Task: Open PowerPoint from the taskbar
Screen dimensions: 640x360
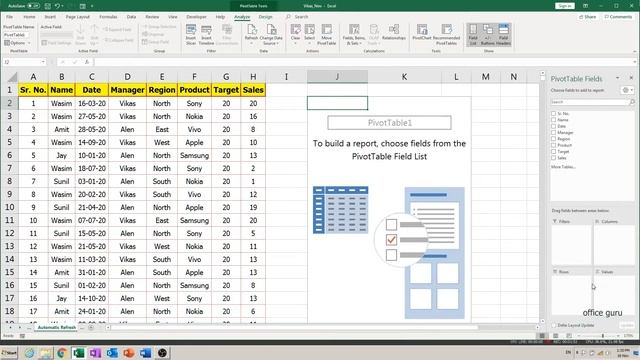Action: tap(129, 353)
